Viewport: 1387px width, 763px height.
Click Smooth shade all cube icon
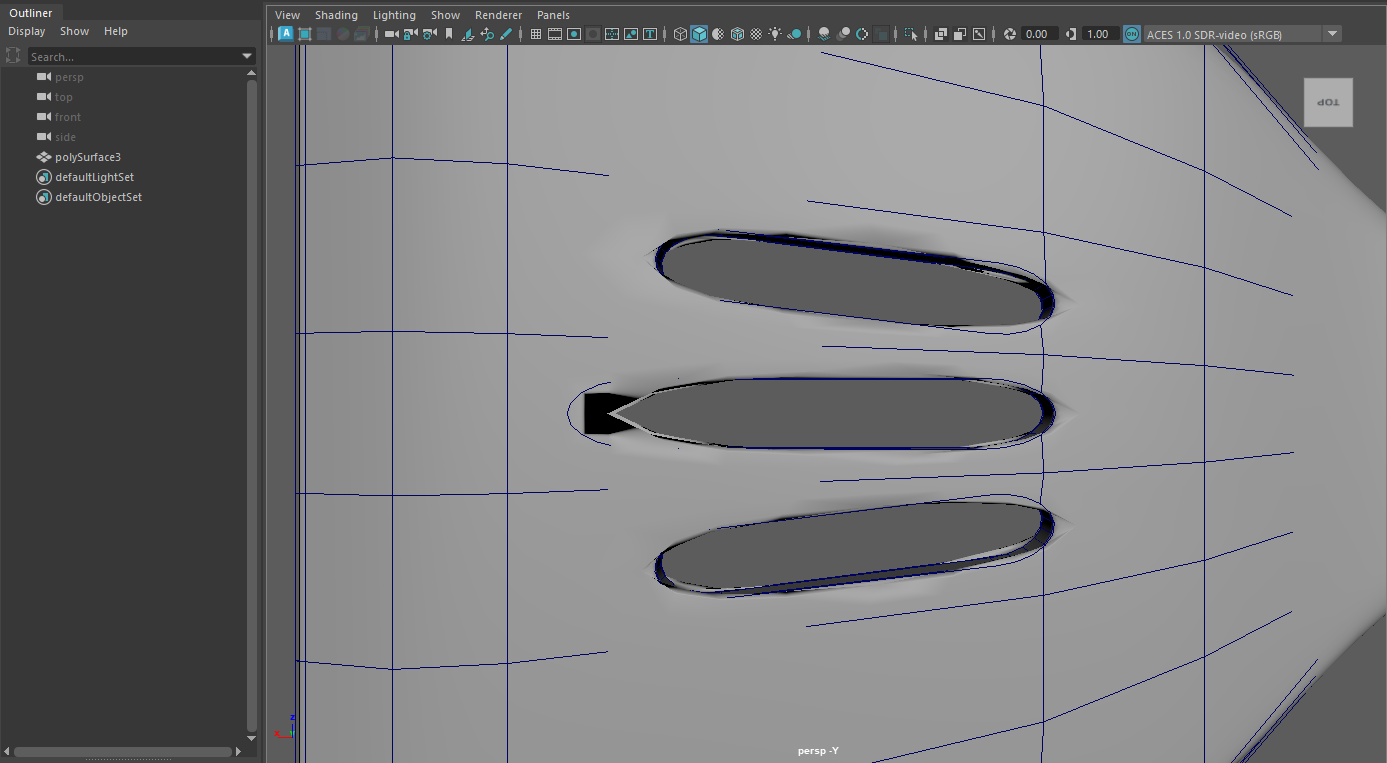click(699, 34)
